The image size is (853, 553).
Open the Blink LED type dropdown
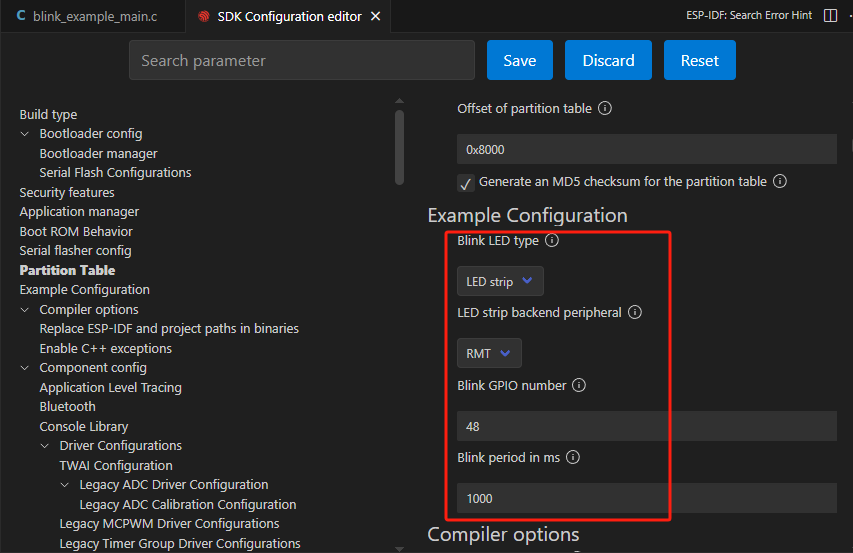pos(500,281)
